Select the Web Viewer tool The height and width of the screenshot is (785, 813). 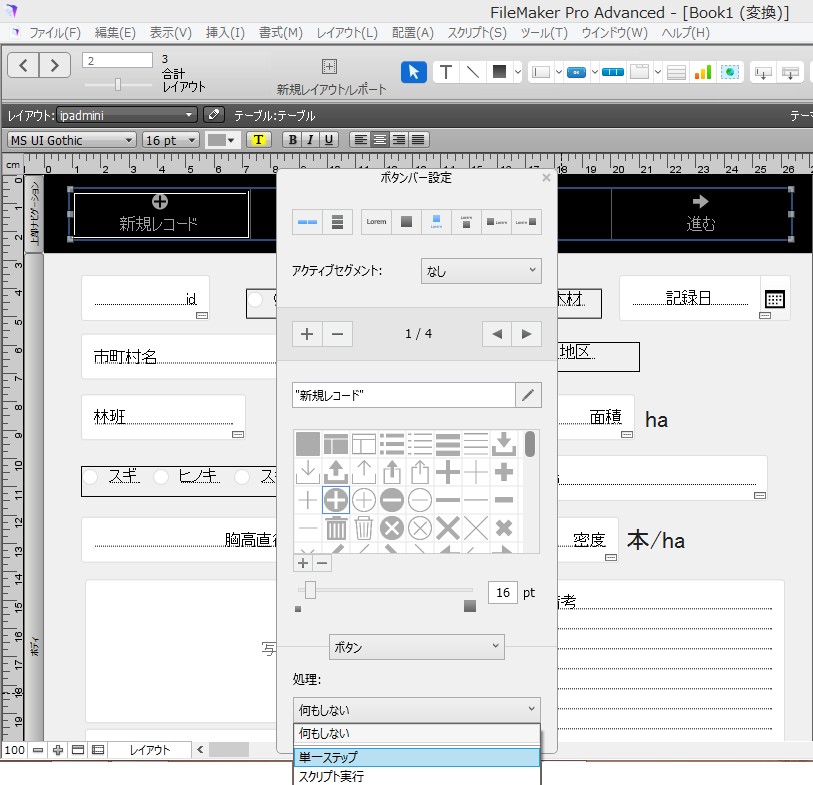tap(730, 72)
